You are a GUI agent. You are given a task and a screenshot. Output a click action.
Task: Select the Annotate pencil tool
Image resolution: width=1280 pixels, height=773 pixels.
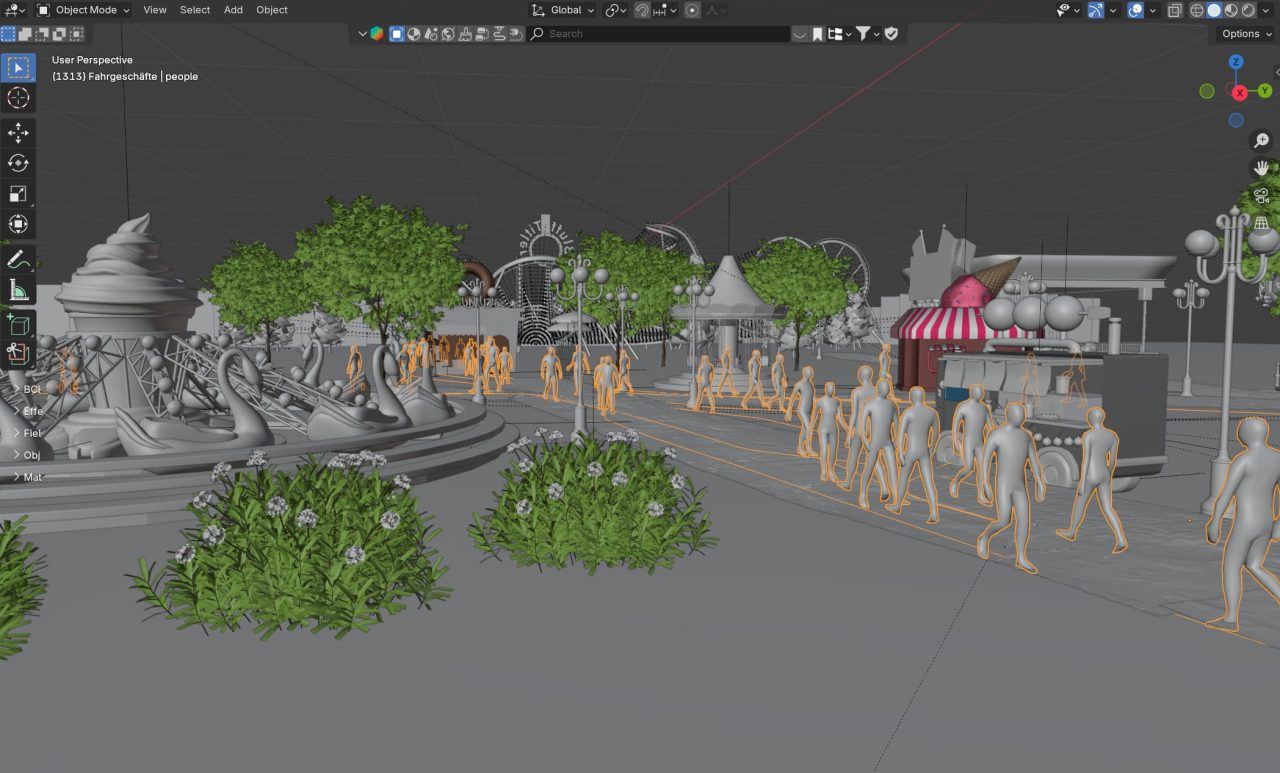click(18, 261)
